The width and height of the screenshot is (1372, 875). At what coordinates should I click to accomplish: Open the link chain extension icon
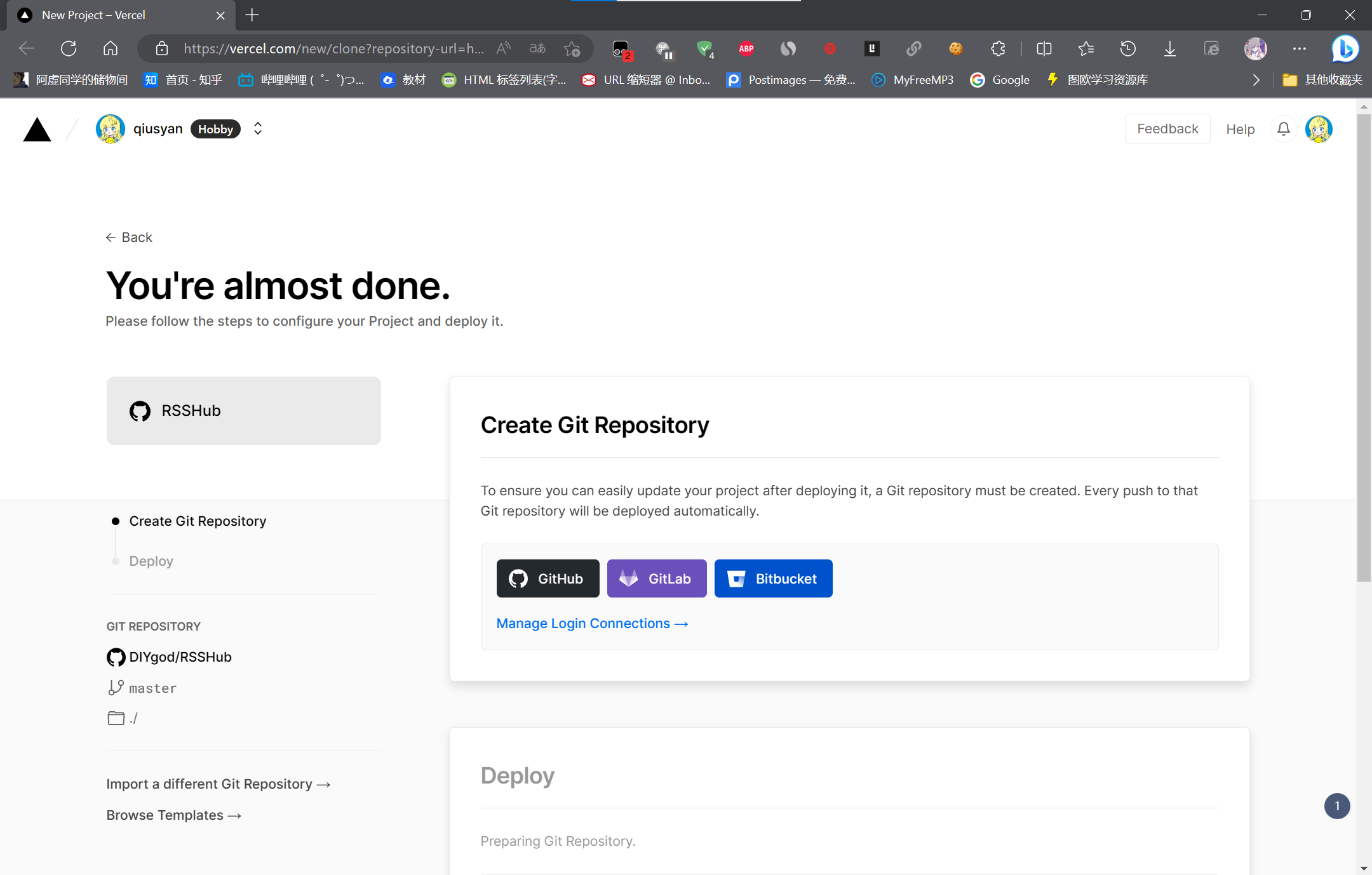click(x=914, y=48)
